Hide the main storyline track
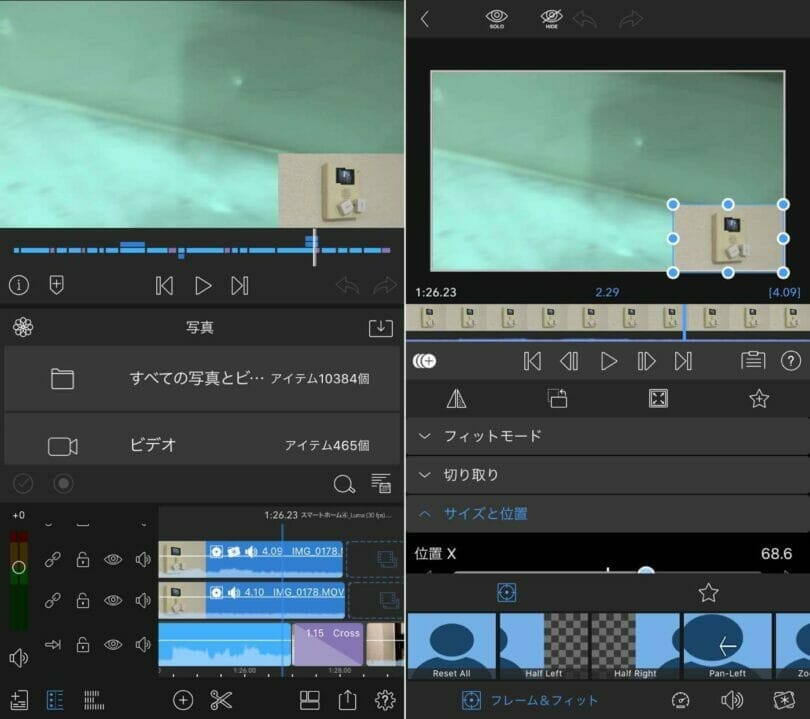Image resolution: width=810 pixels, height=719 pixels. coord(113,645)
